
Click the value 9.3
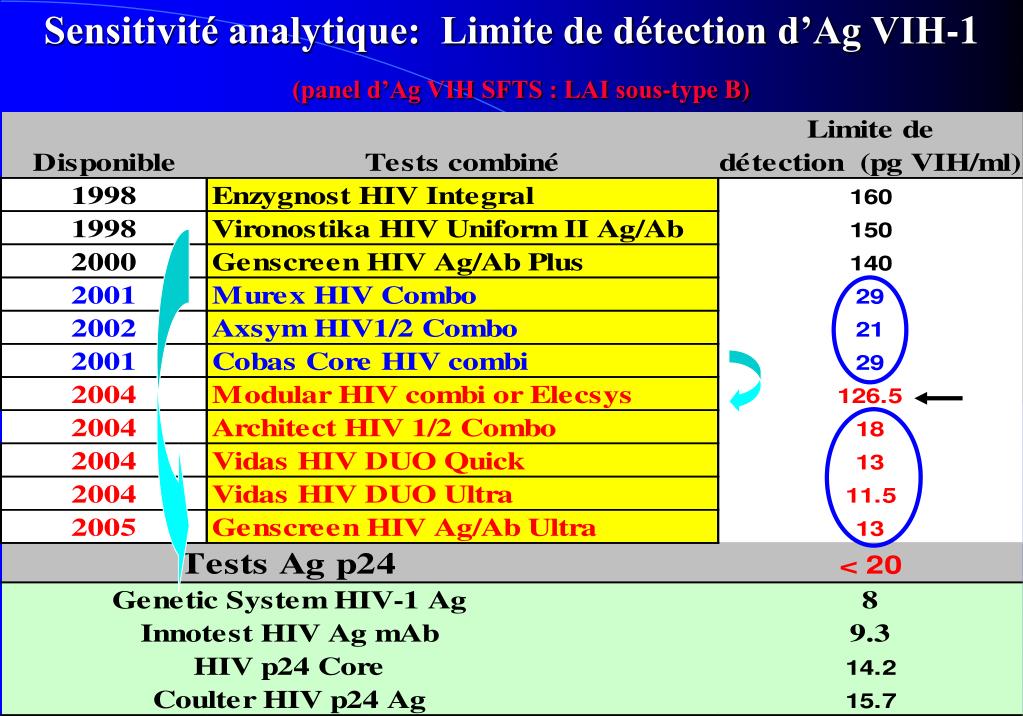[x=870, y=634]
